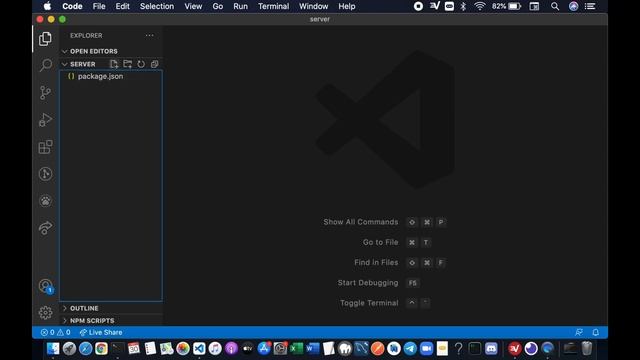Click Live Share in the status bar

click(x=101, y=332)
